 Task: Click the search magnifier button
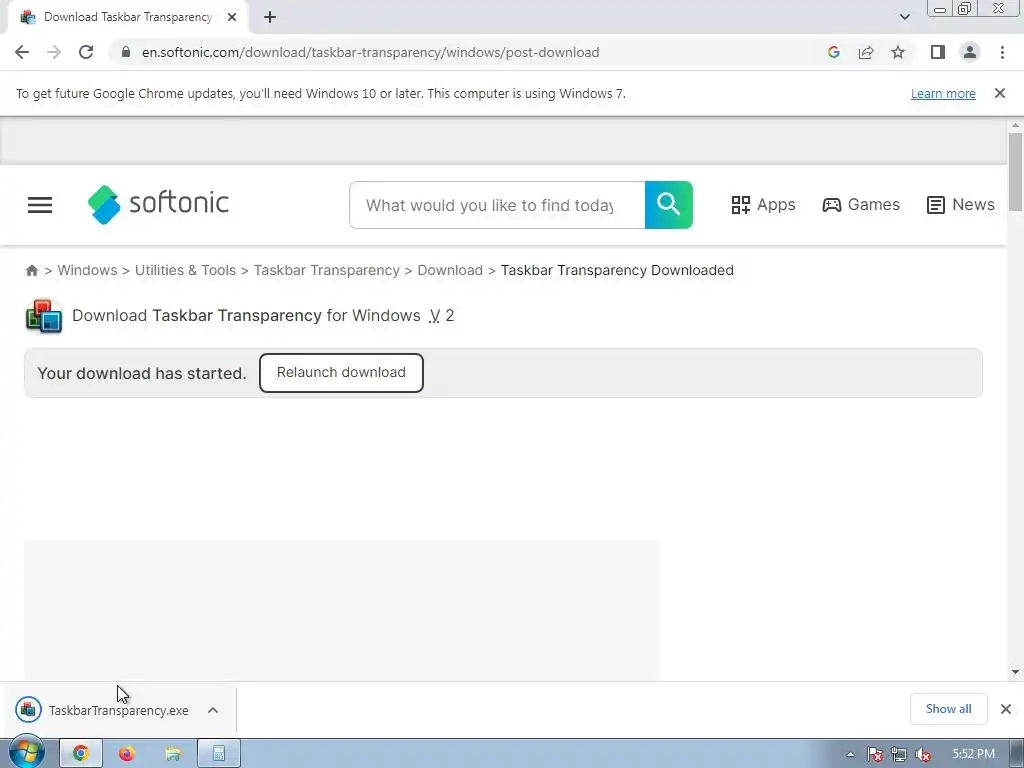[x=669, y=205]
